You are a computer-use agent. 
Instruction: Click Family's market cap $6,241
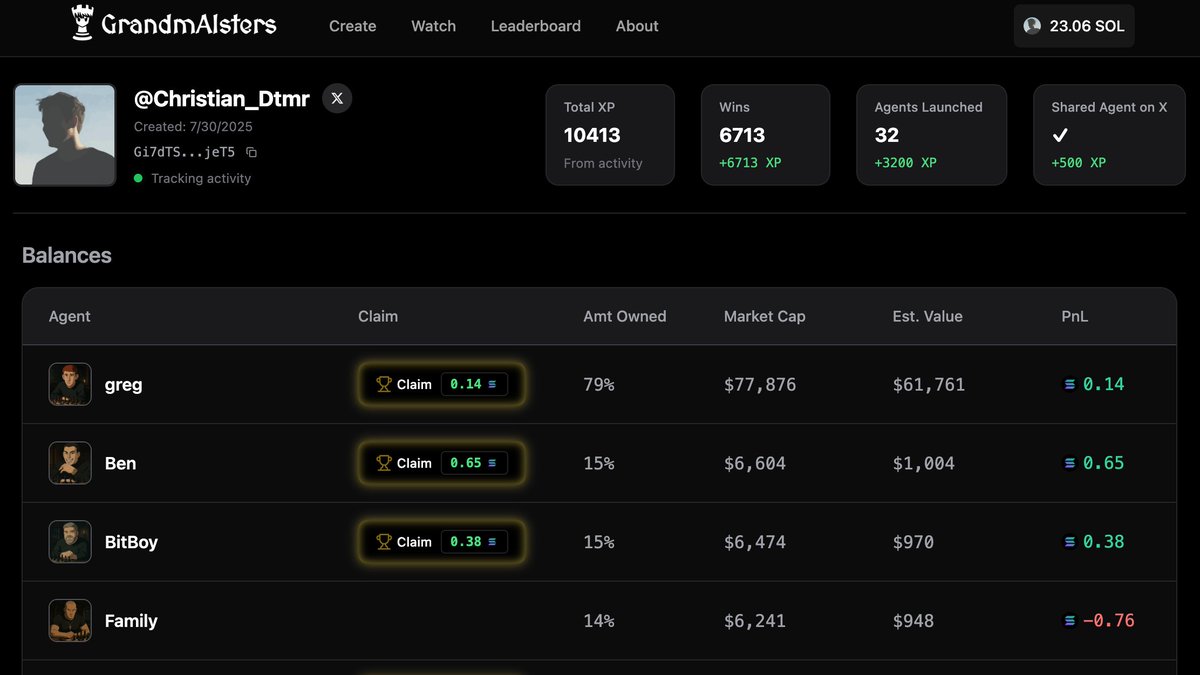pyautogui.click(x=755, y=622)
